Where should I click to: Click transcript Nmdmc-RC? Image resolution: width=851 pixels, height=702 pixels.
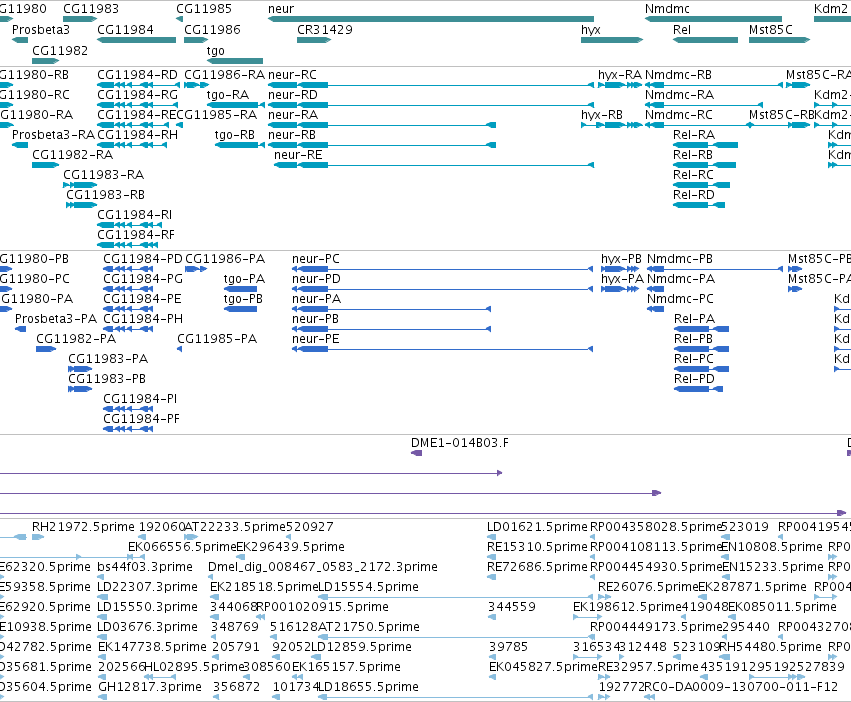click(678, 115)
